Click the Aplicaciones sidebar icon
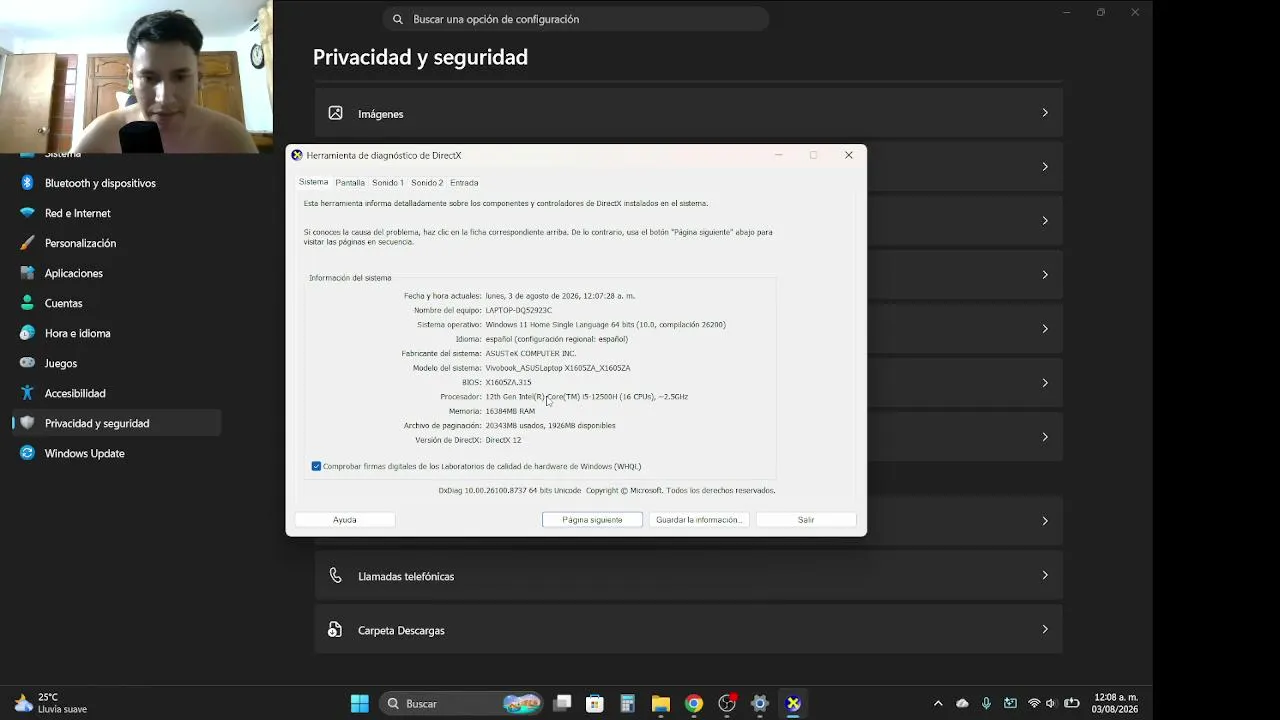 click(x=27, y=273)
